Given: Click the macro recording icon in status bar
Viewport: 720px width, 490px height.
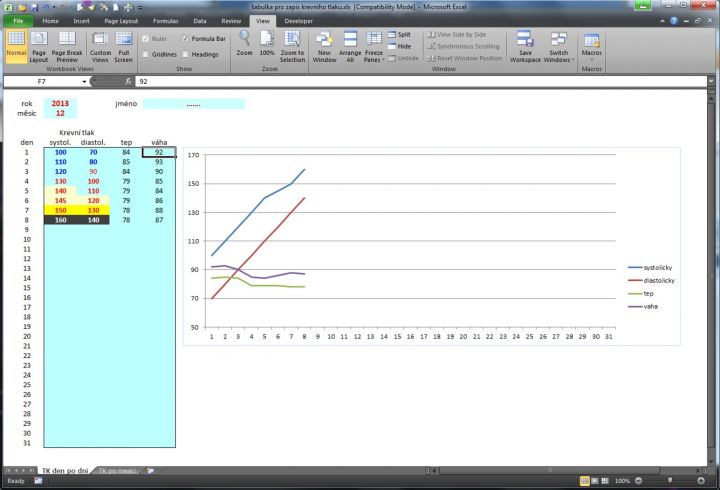Looking at the screenshot, I should pos(38,481).
